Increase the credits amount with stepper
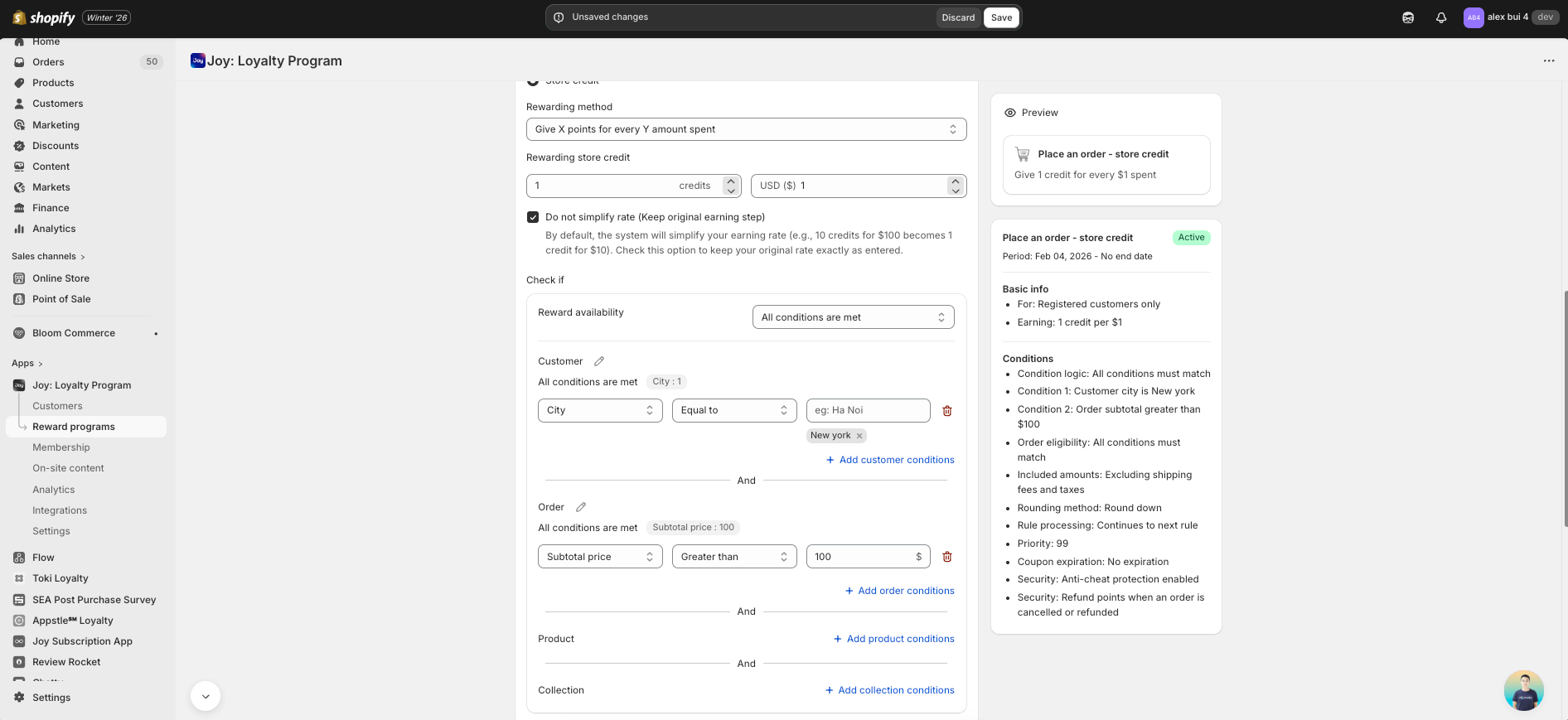The height and width of the screenshot is (720, 1568). 731,181
